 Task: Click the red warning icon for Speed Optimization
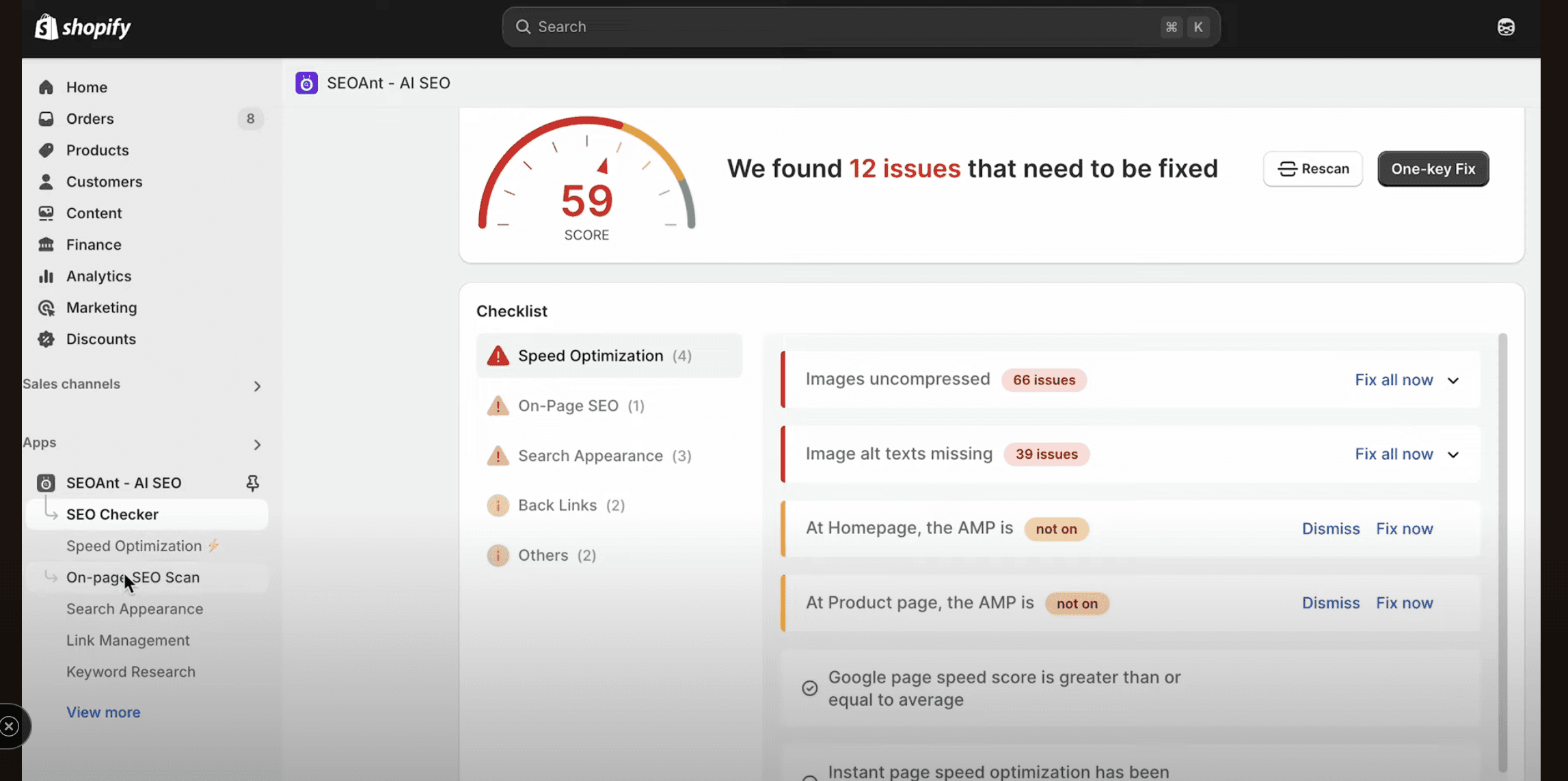498,356
